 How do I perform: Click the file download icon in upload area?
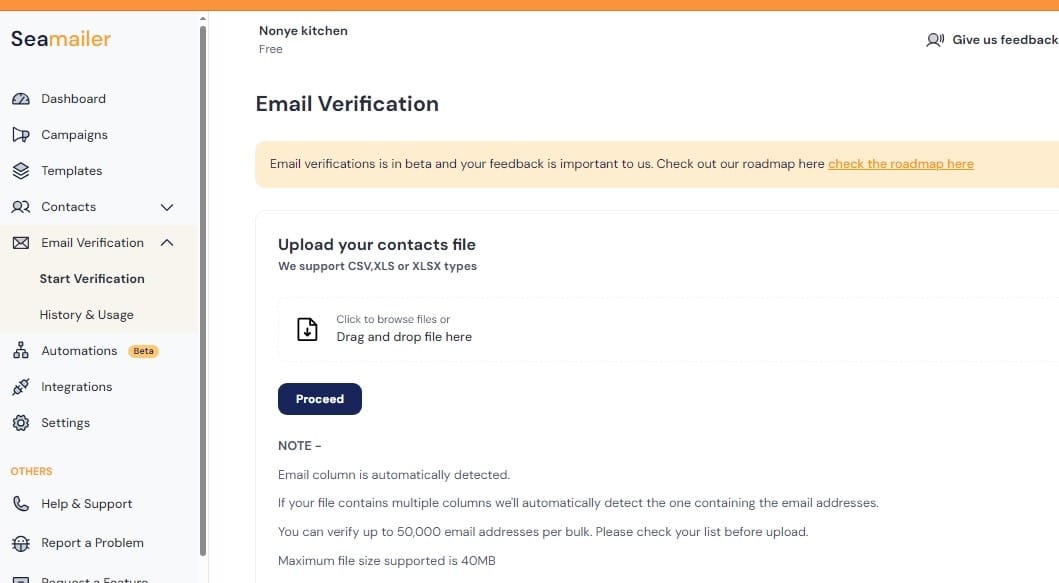307,329
